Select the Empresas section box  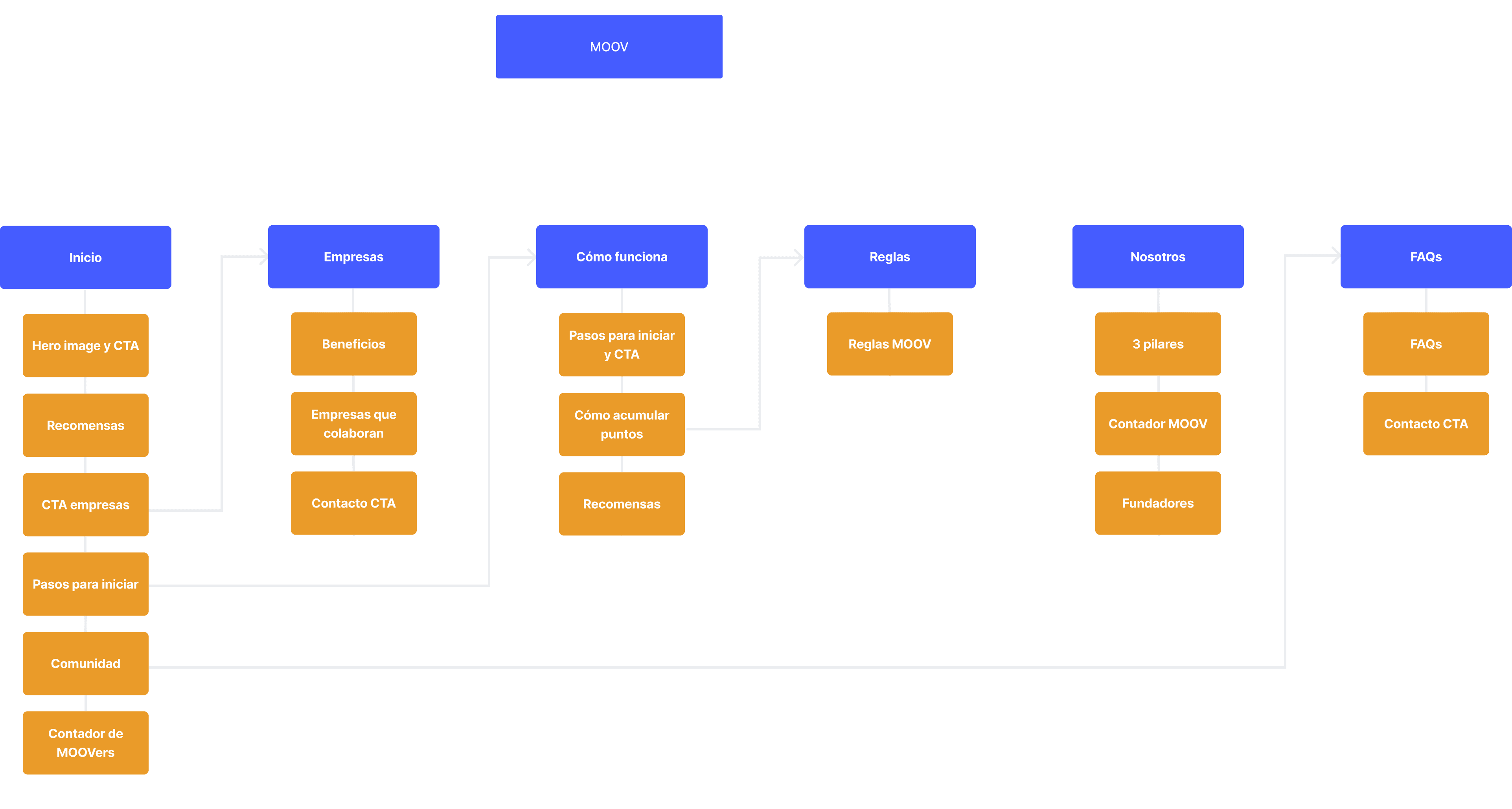(353, 257)
